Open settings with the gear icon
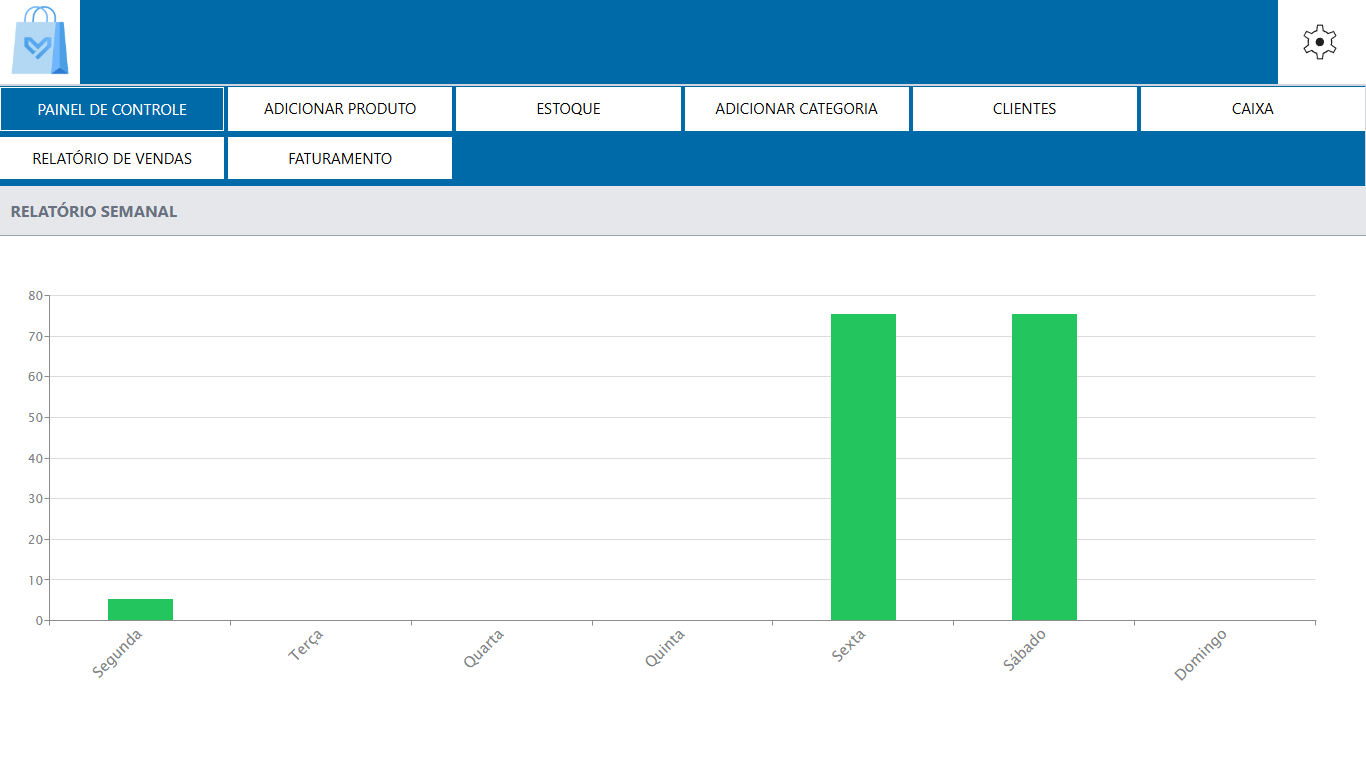This screenshot has width=1366, height=768. [1320, 42]
